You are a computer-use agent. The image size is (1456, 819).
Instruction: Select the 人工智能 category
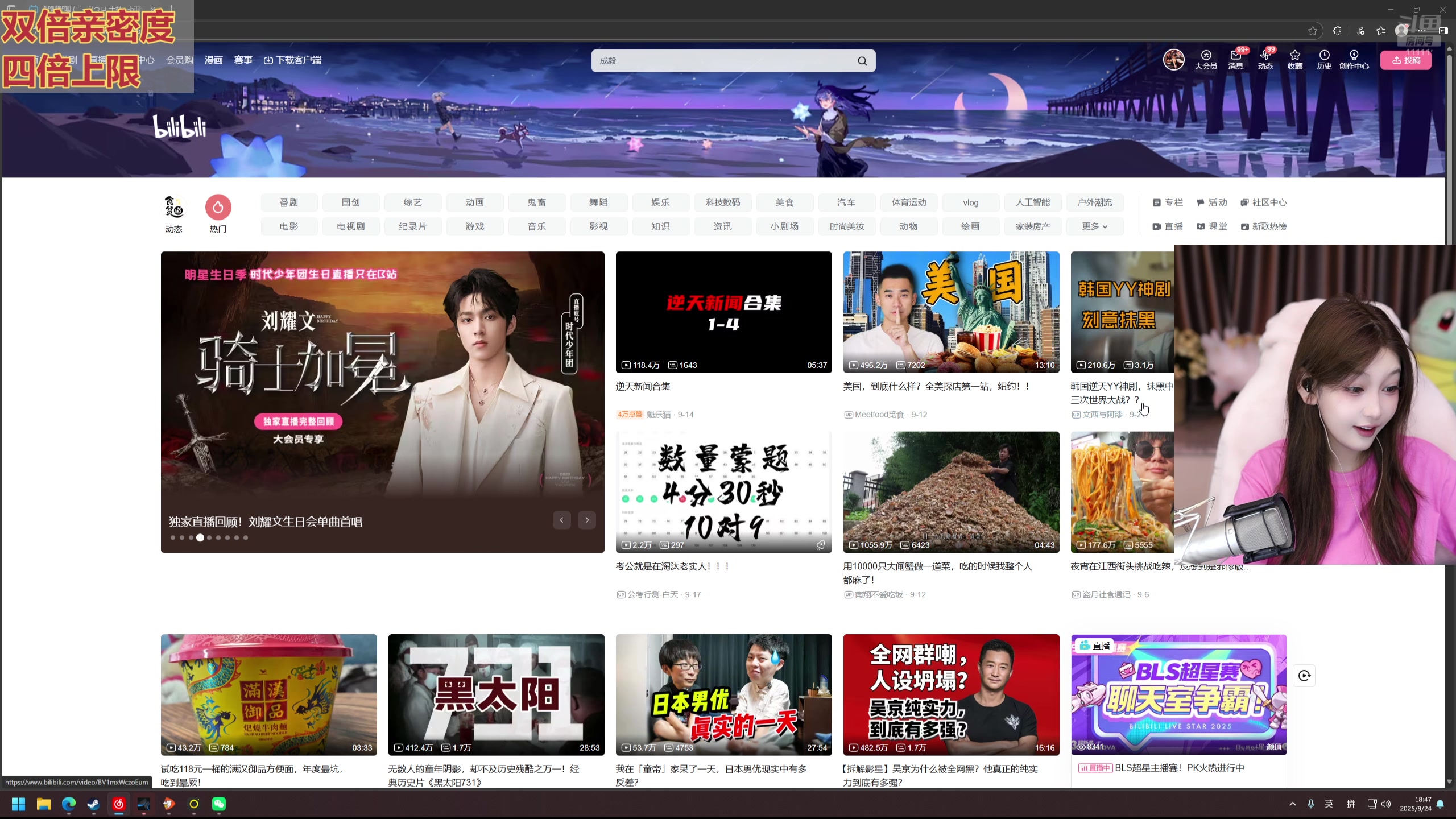pyautogui.click(x=1032, y=202)
